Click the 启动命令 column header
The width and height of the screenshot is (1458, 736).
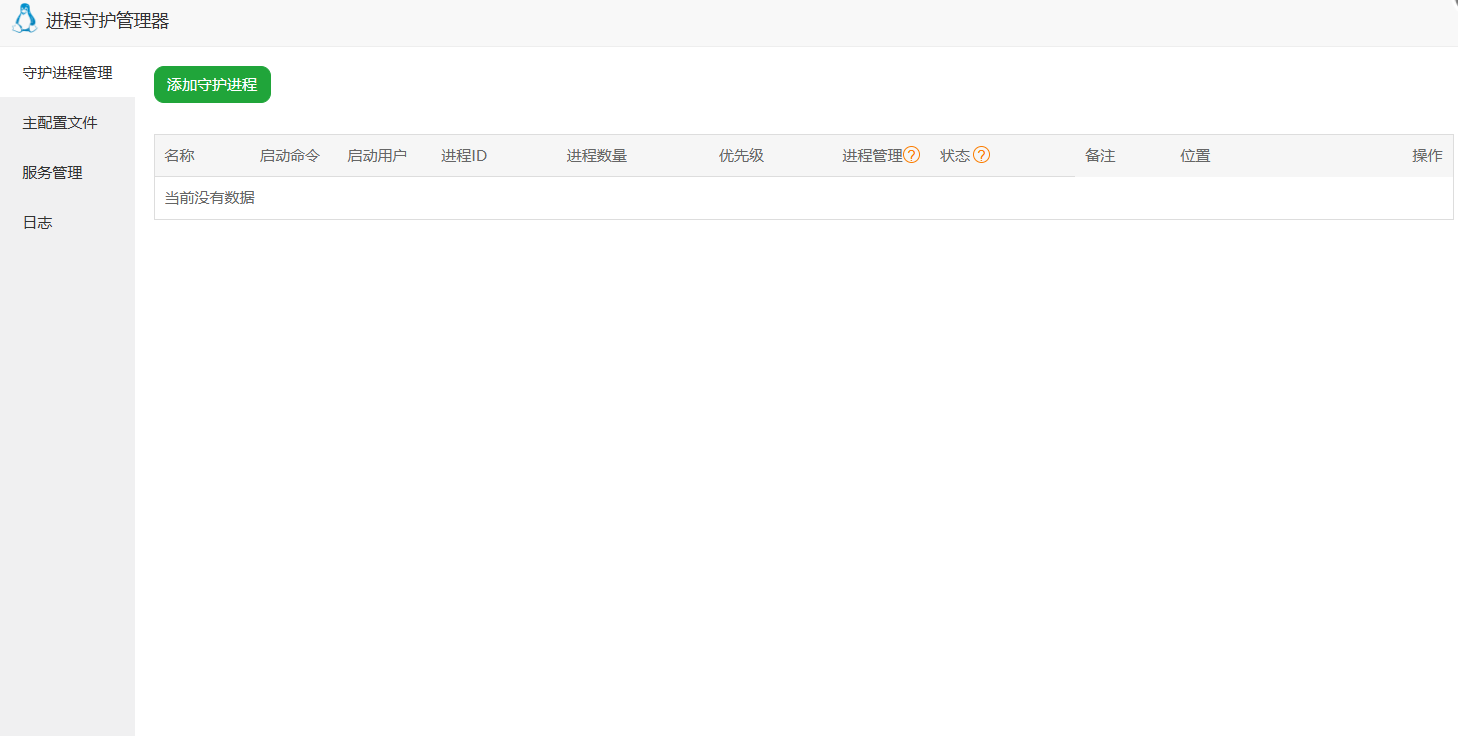pos(289,155)
